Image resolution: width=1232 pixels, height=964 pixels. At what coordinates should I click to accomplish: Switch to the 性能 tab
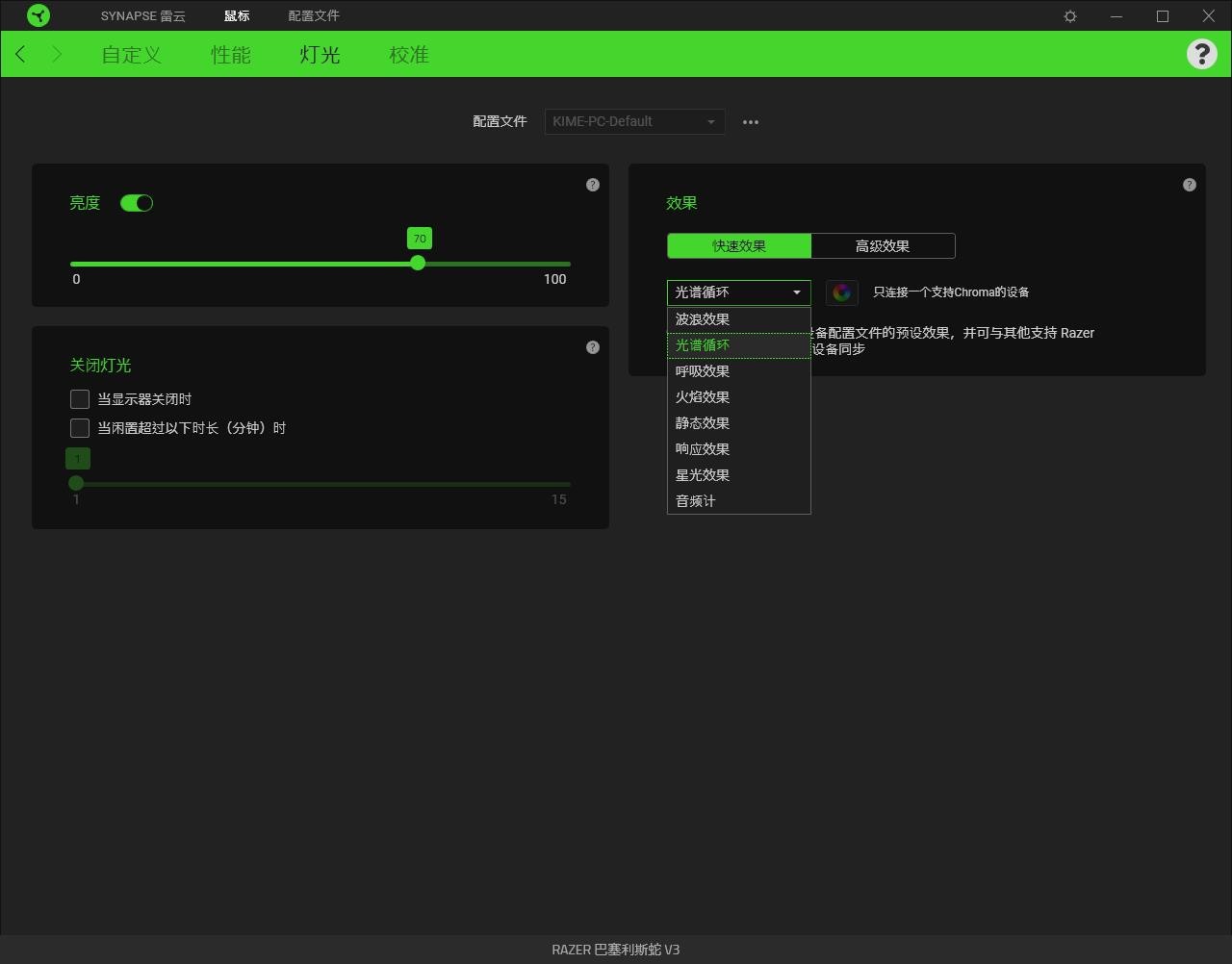point(231,55)
